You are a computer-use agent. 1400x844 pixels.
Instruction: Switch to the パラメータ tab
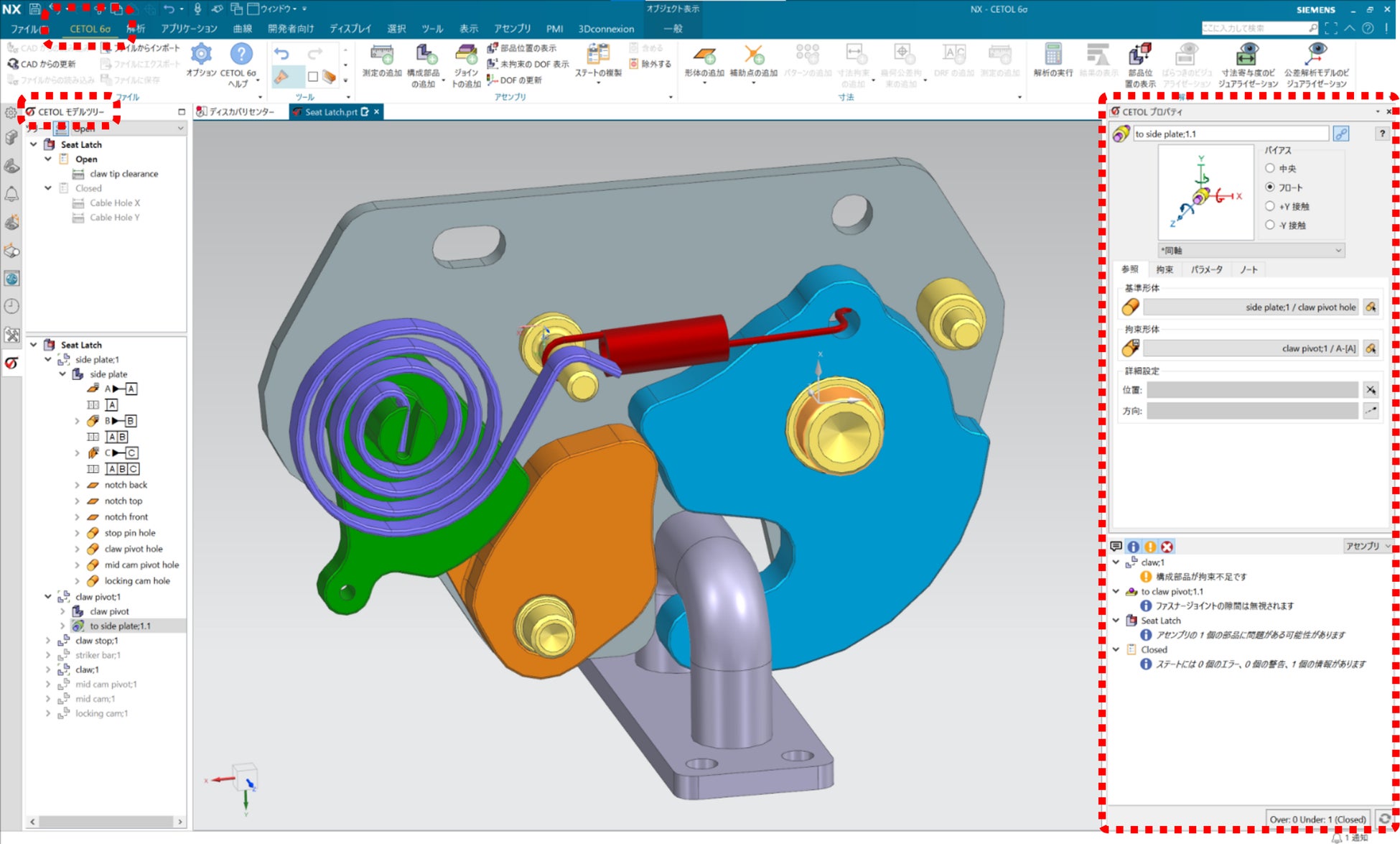1206,269
